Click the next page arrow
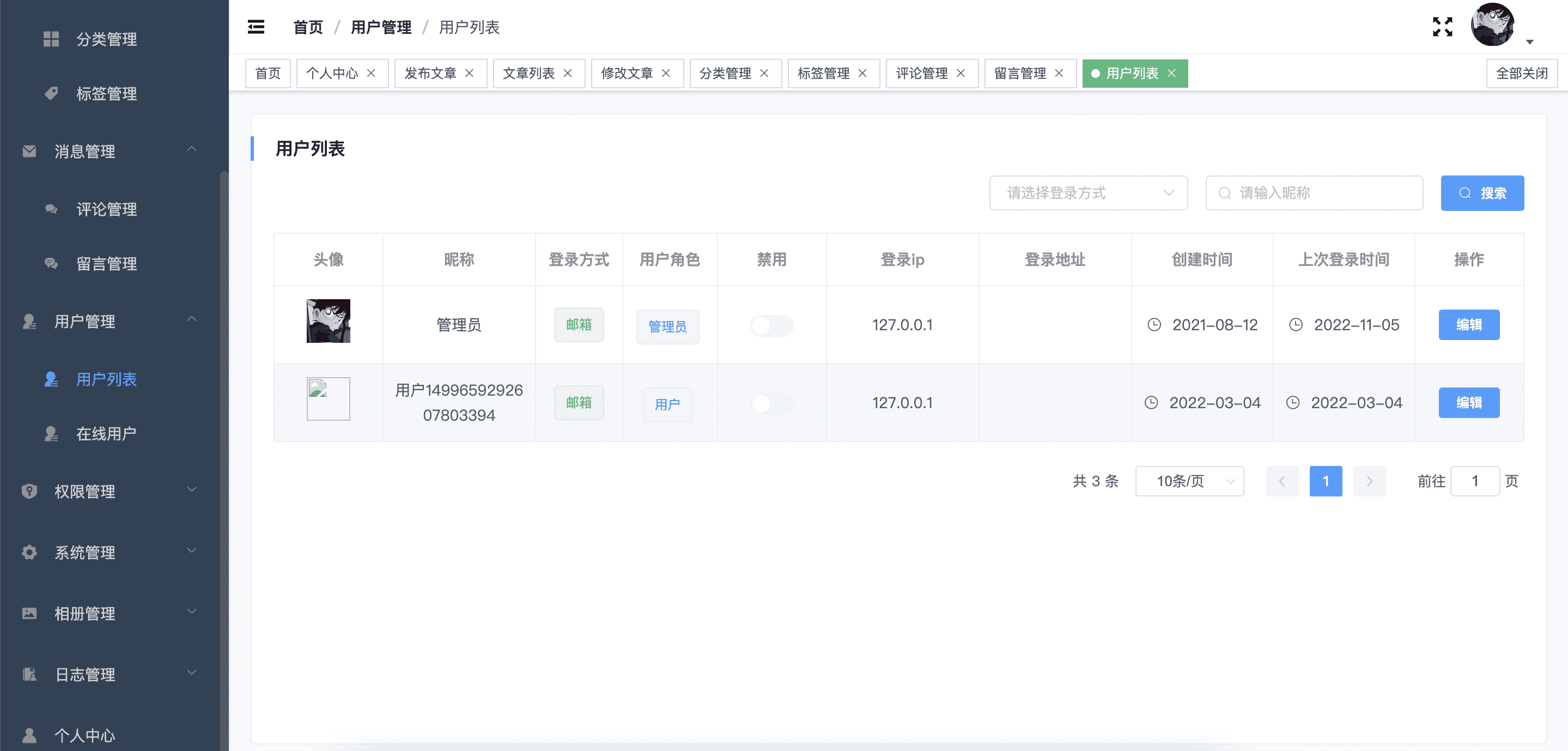1568x751 pixels. click(x=1369, y=481)
